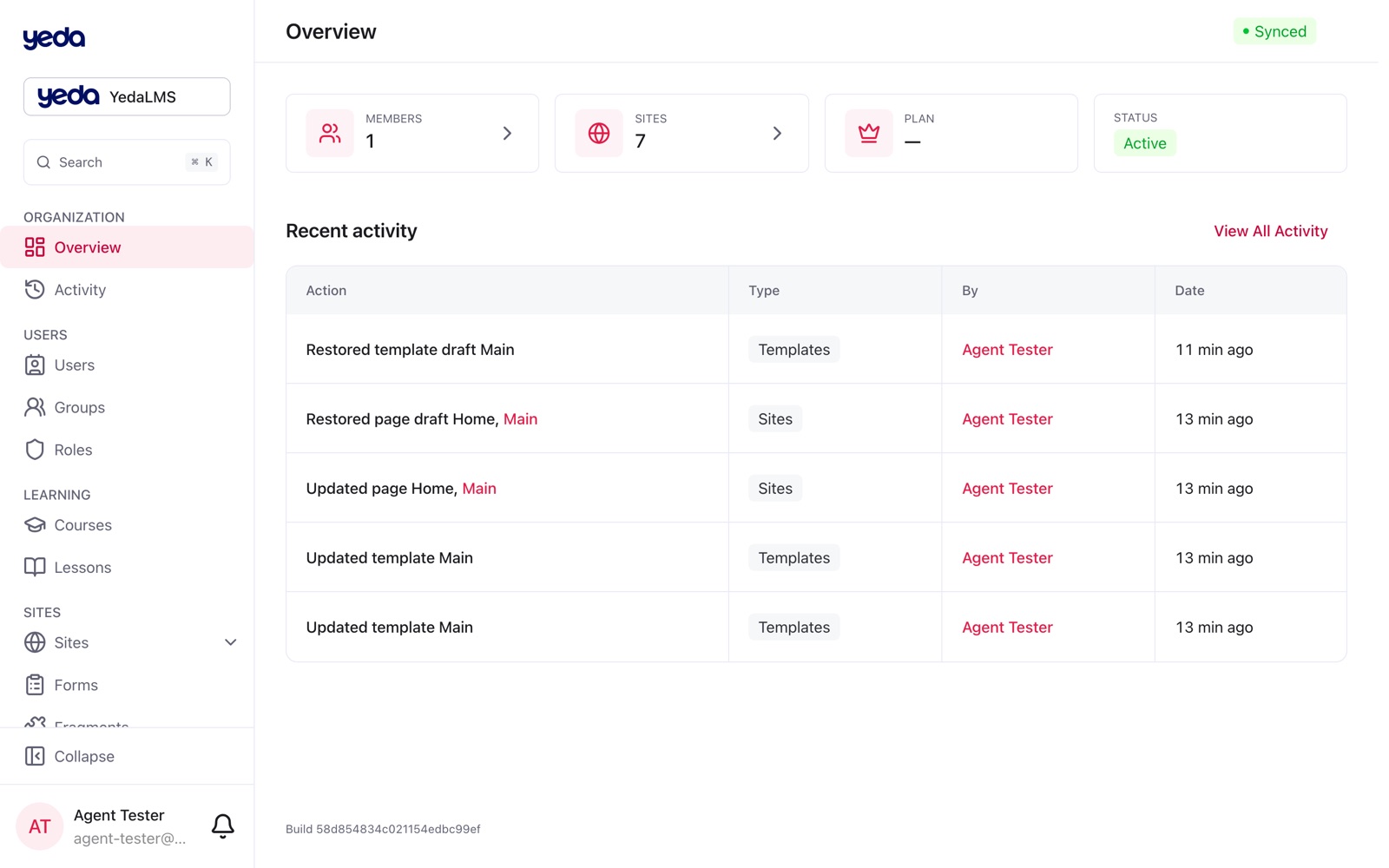Open Courses in the sidebar

[x=127, y=525]
